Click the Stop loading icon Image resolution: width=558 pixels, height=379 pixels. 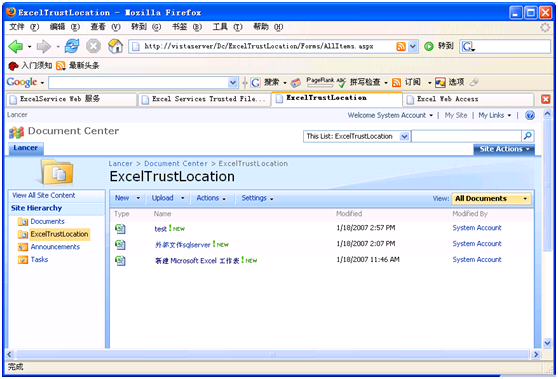pyautogui.click(x=93, y=46)
